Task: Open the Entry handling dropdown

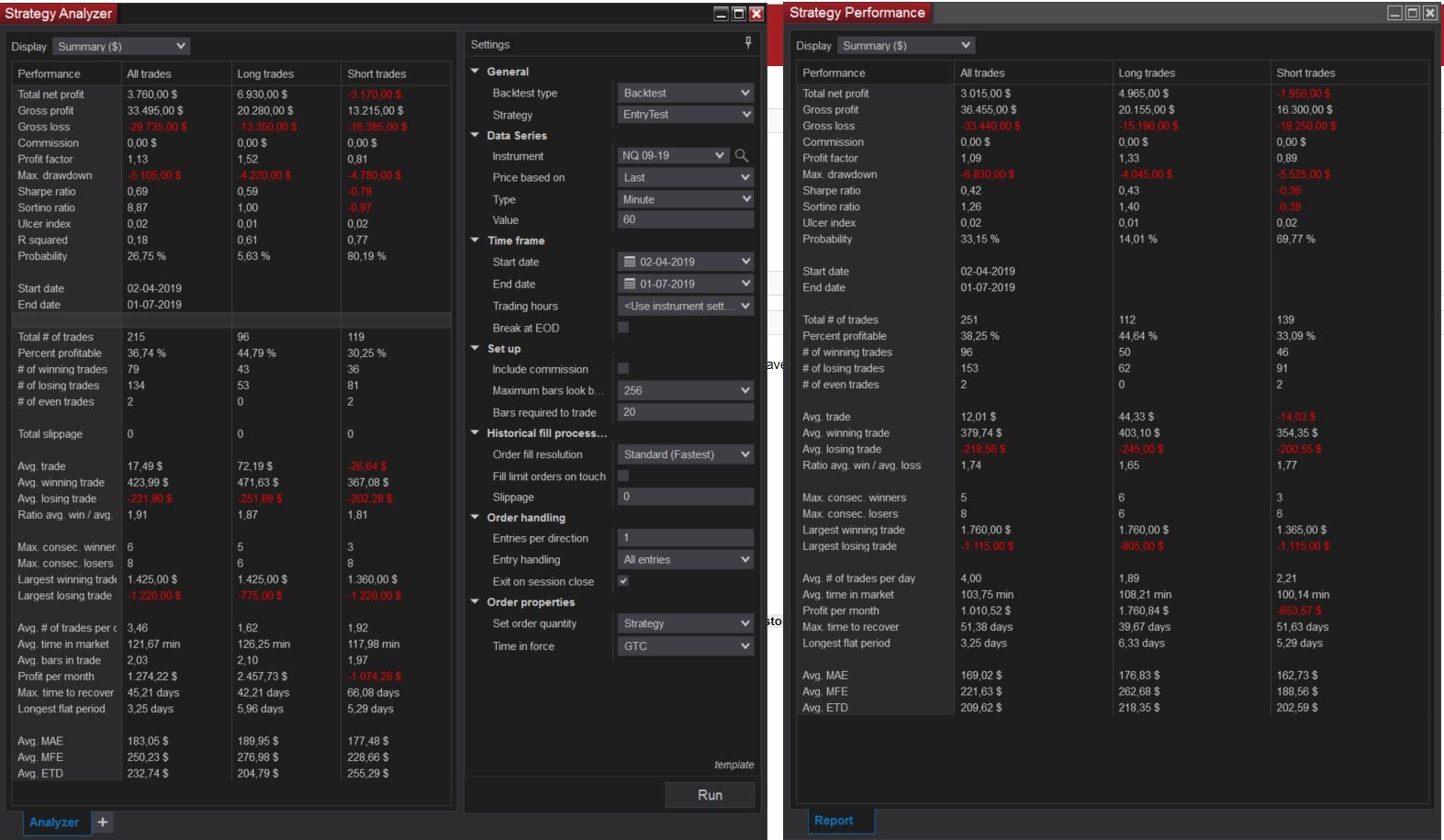Action: (686, 559)
